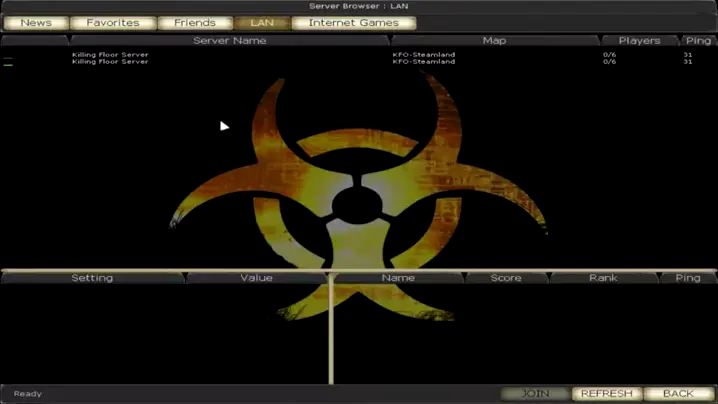Open the Friends tab
This screenshot has height=404, width=718.
coord(194,22)
